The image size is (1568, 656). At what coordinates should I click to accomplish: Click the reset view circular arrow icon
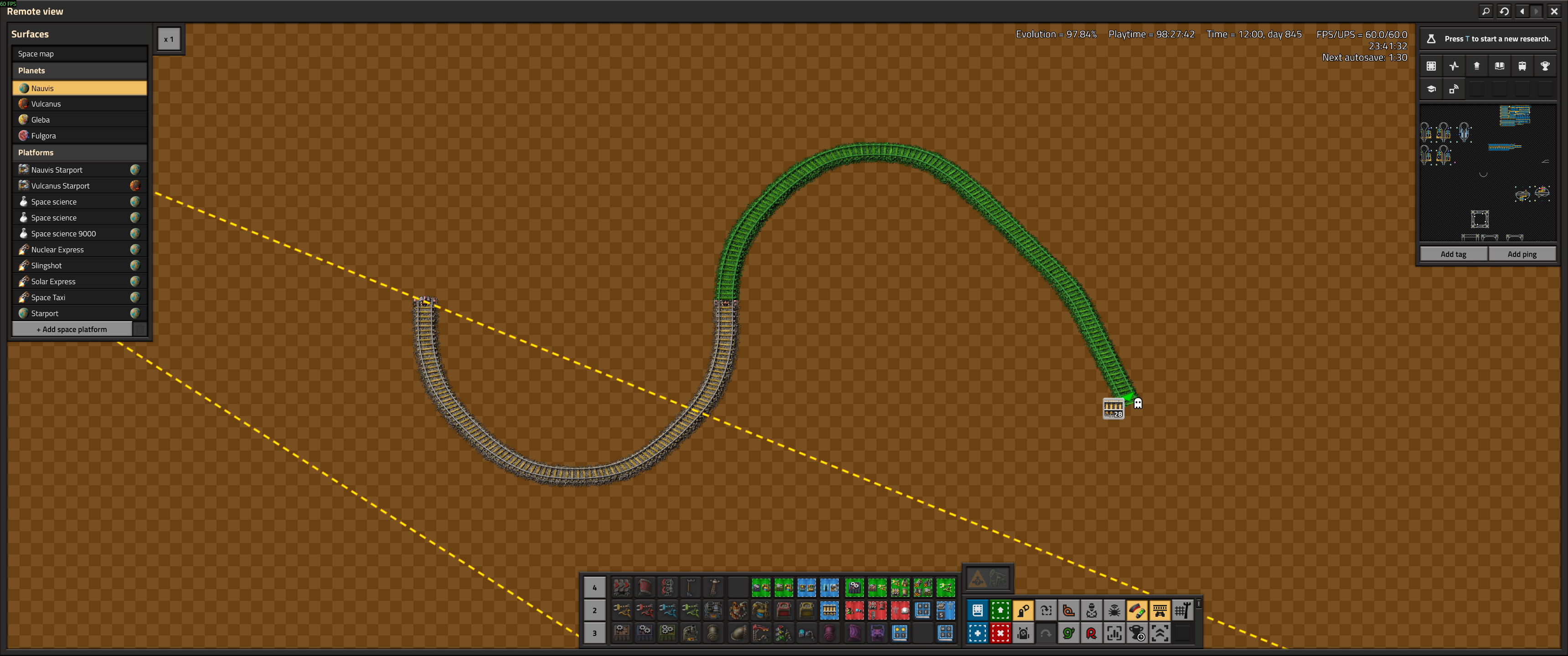1504,11
